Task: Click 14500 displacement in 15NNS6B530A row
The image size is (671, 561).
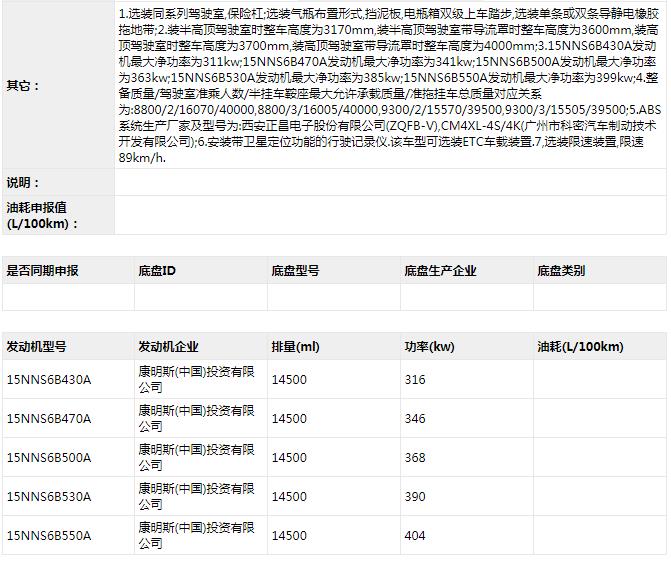Action: pyautogui.click(x=289, y=496)
